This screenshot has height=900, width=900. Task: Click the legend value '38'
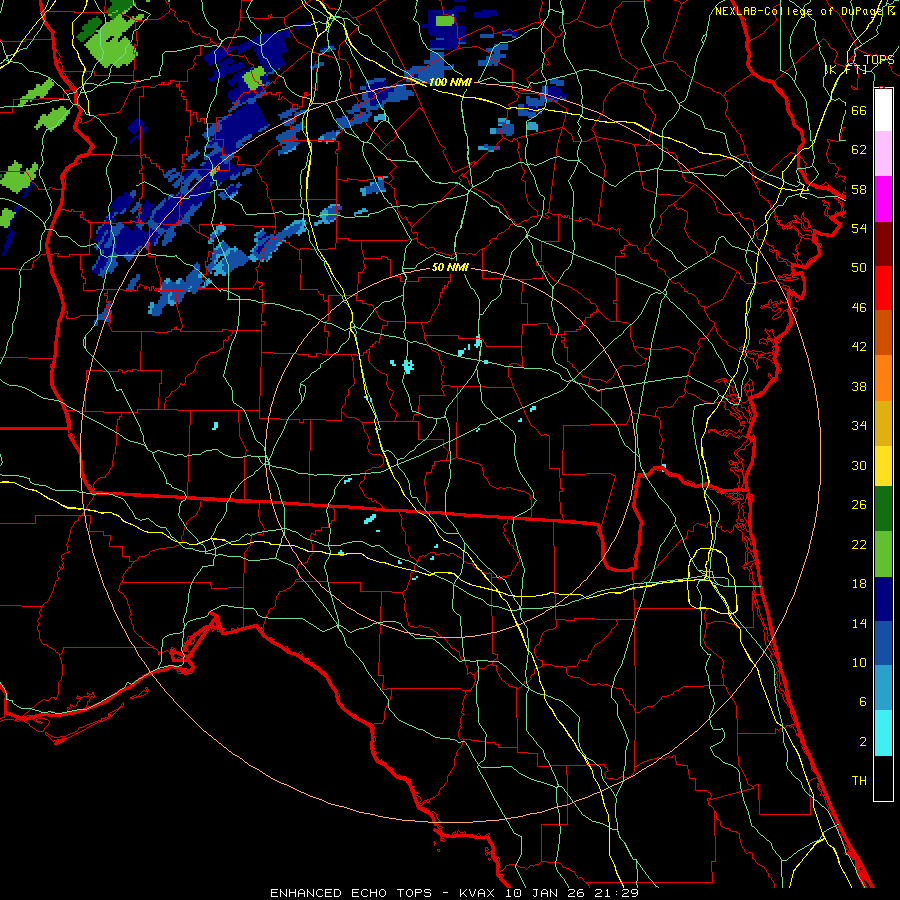(859, 386)
